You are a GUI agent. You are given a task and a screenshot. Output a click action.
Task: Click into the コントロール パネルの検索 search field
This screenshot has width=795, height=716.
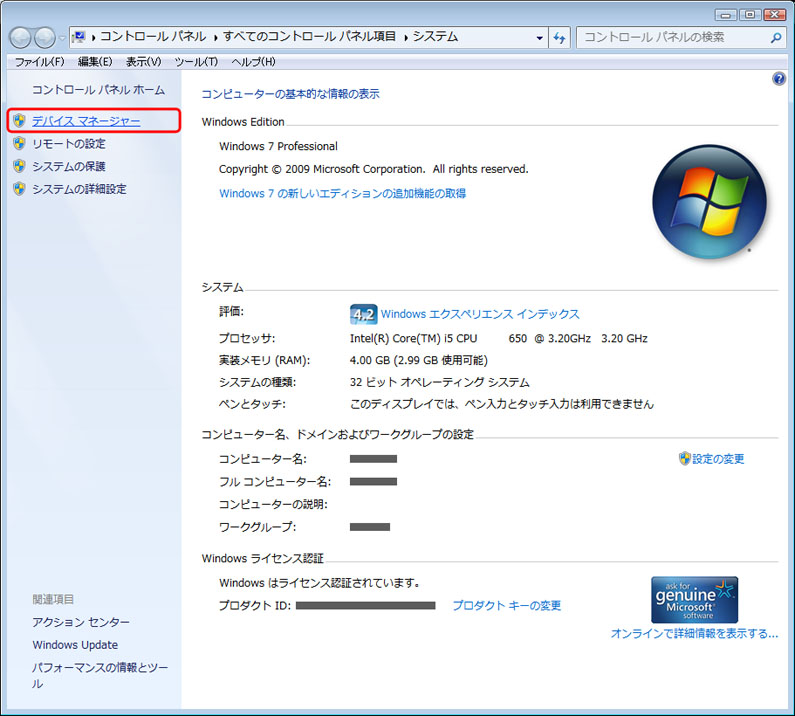674,37
